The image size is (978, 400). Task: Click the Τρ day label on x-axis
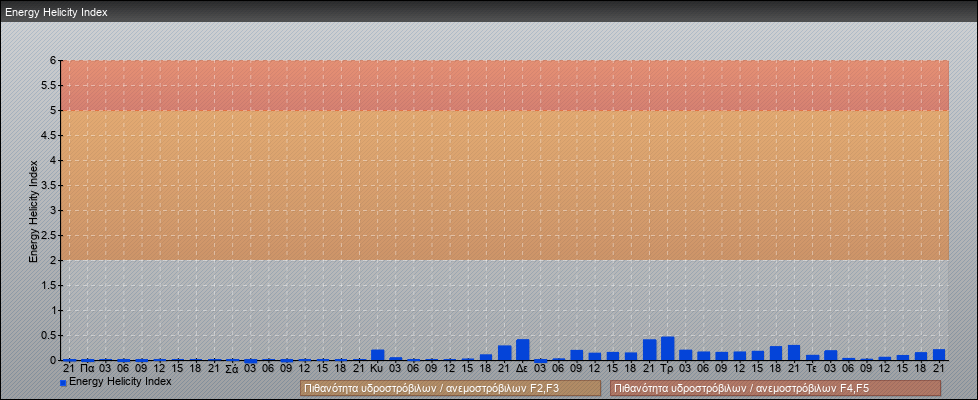click(x=667, y=369)
